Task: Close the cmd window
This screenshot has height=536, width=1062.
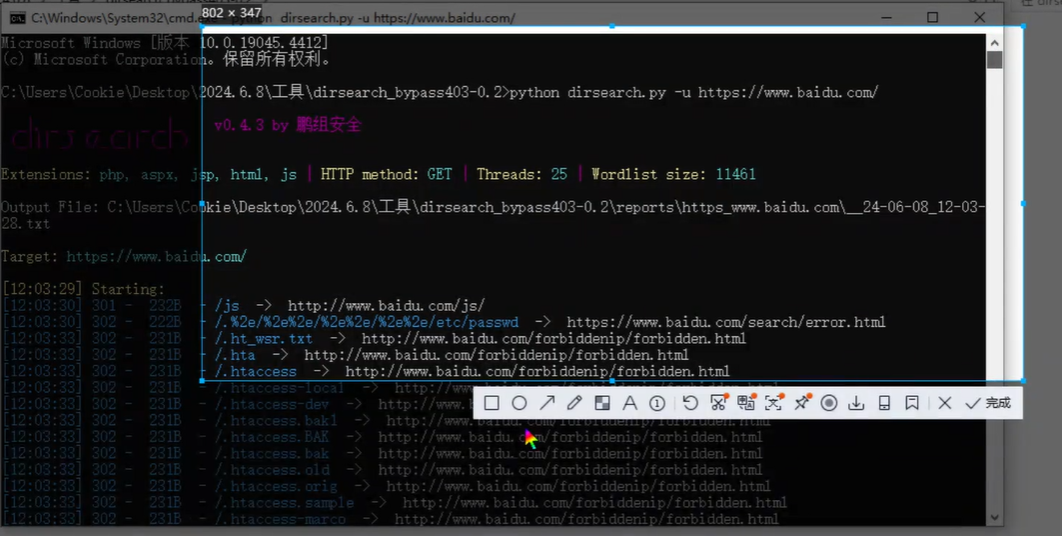Action: click(x=979, y=18)
